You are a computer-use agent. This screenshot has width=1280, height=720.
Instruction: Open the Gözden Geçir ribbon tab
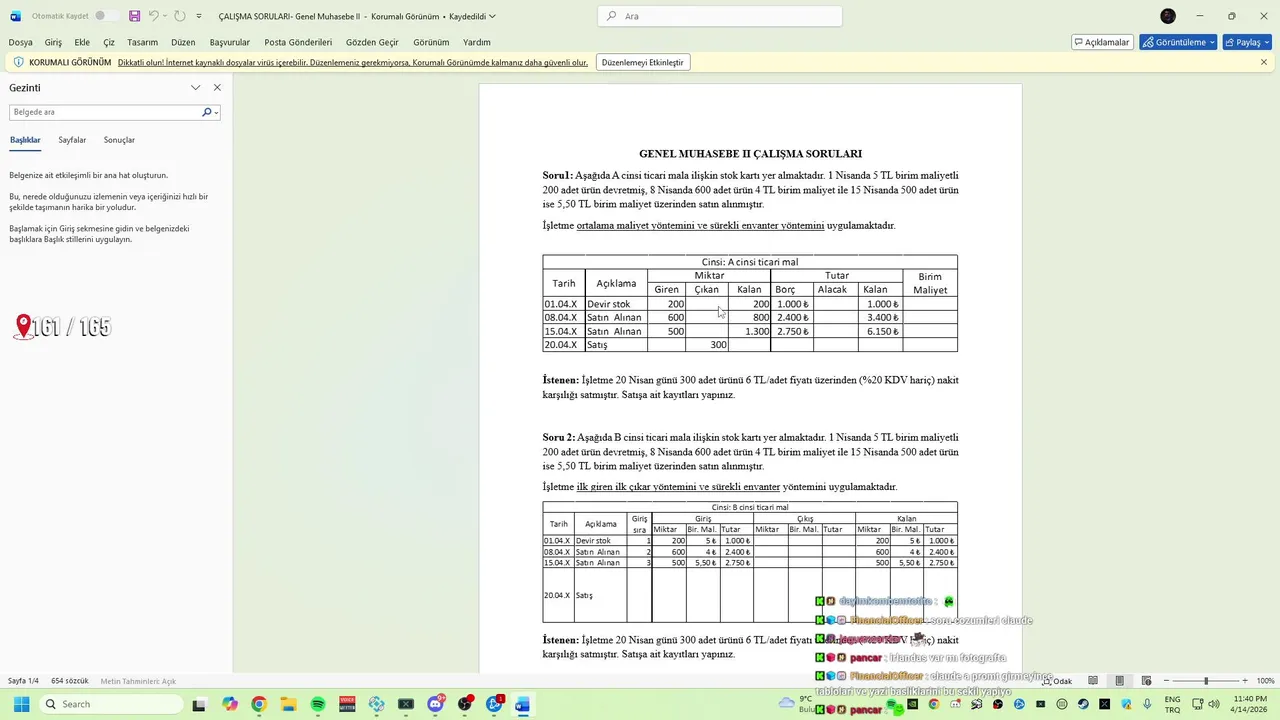click(x=372, y=42)
